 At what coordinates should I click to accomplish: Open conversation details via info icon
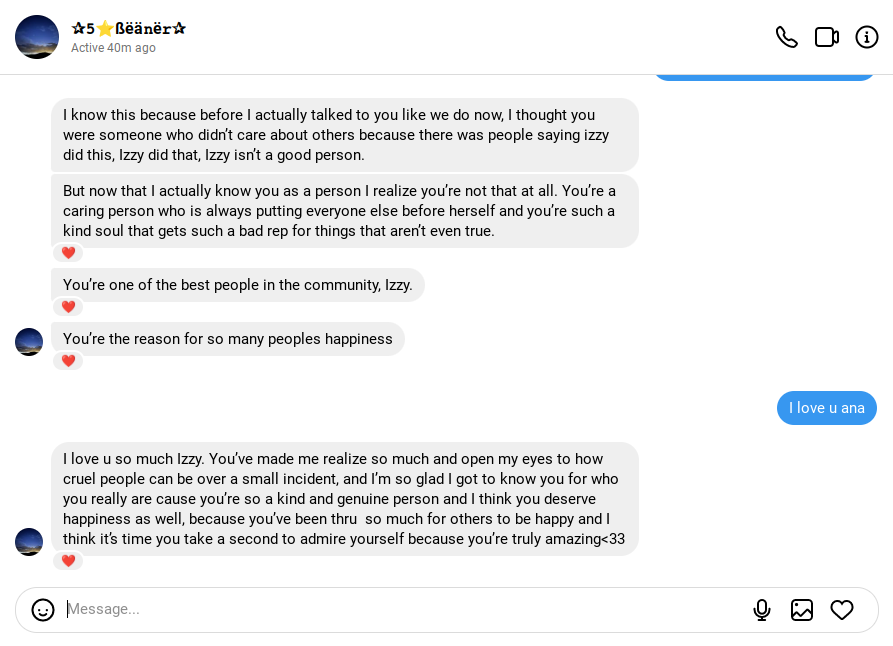867,38
